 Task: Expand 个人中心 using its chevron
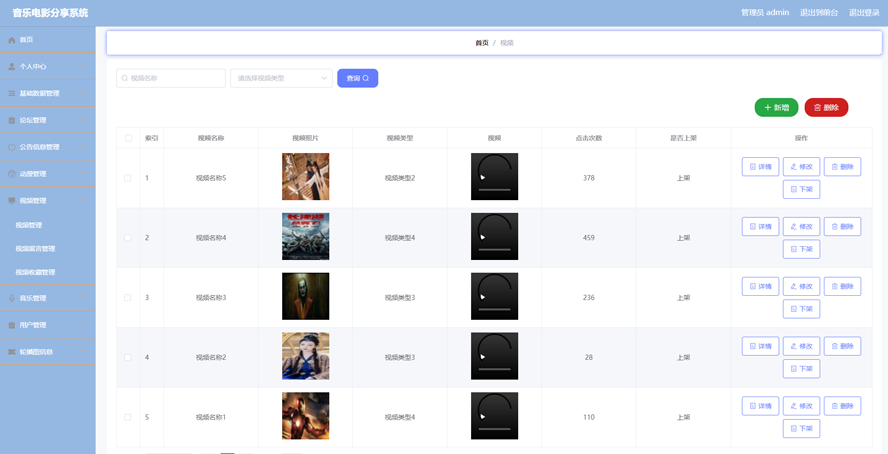point(84,67)
